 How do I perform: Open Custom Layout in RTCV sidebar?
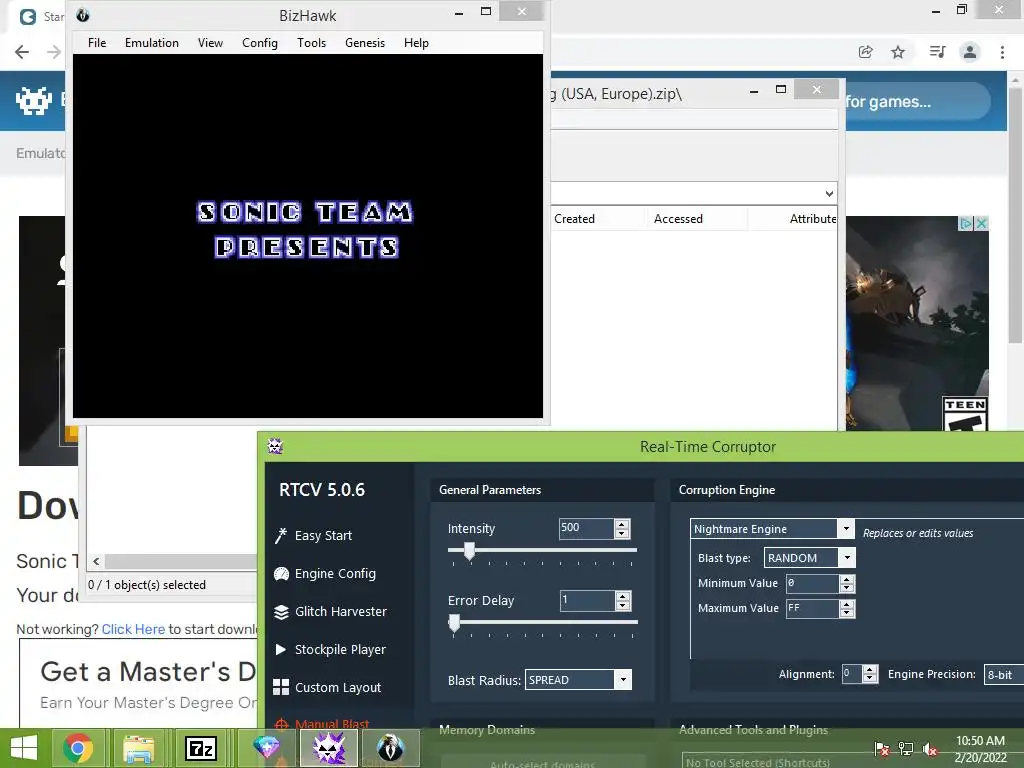point(327,688)
